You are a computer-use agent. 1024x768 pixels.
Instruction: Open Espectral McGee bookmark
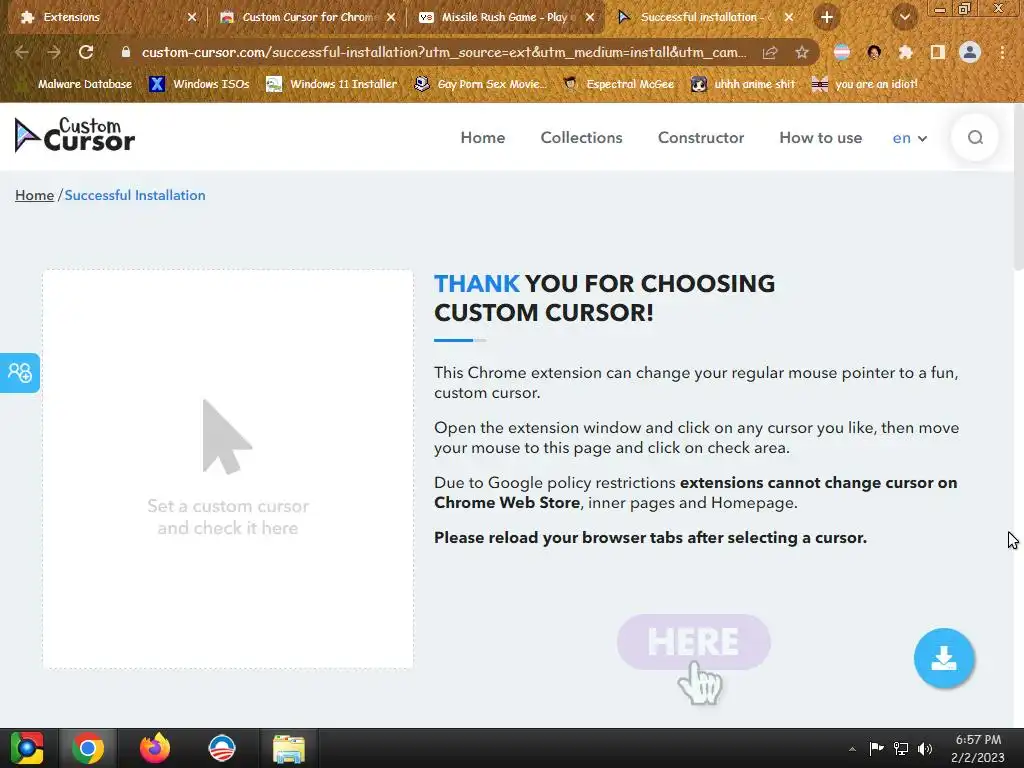point(618,84)
